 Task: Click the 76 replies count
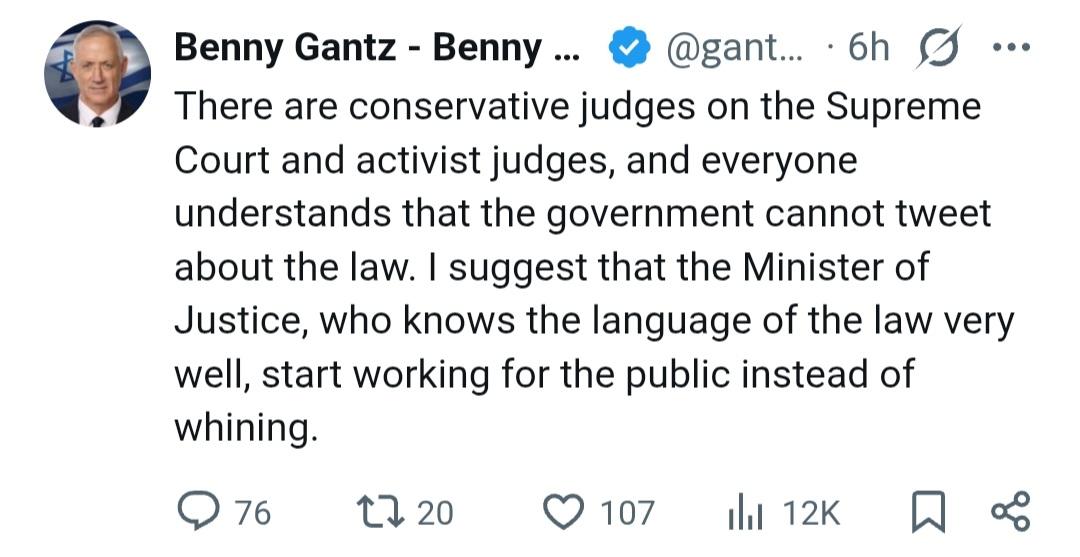[253, 513]
